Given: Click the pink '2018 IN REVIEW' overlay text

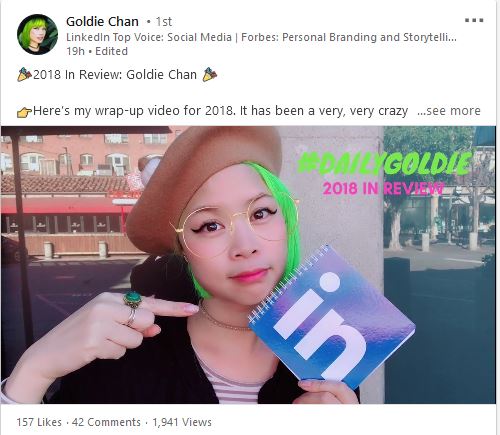Looking at the screenshot, I should coord(383,189).
